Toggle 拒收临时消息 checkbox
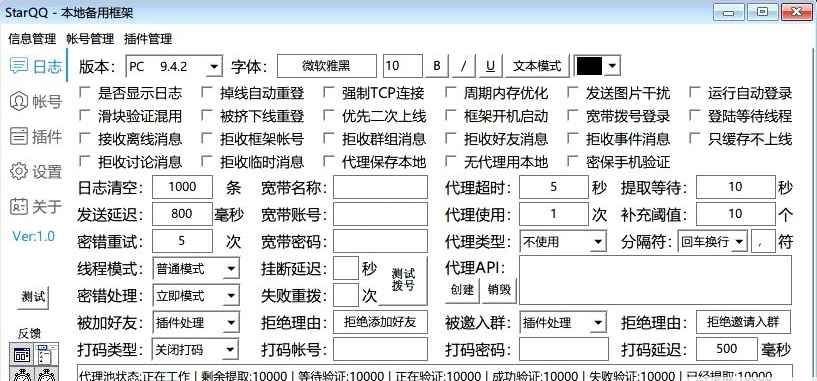The width and height of the screenshot is (817, 381). pyautogui.click(x=206, y=162)
